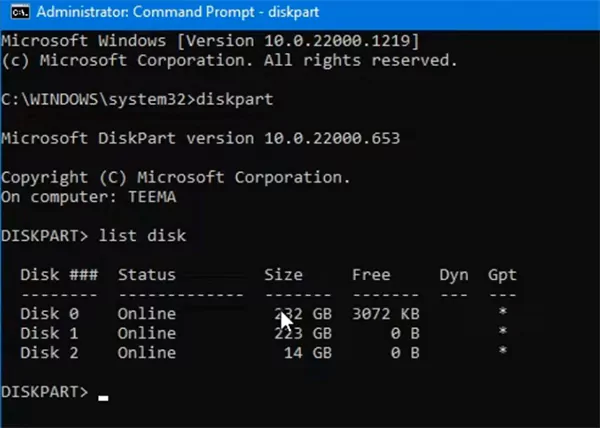This screenshot has height=428, width=600.
Task: Click the '0 B' free value of Disk 2
Action: pos(405,353)
